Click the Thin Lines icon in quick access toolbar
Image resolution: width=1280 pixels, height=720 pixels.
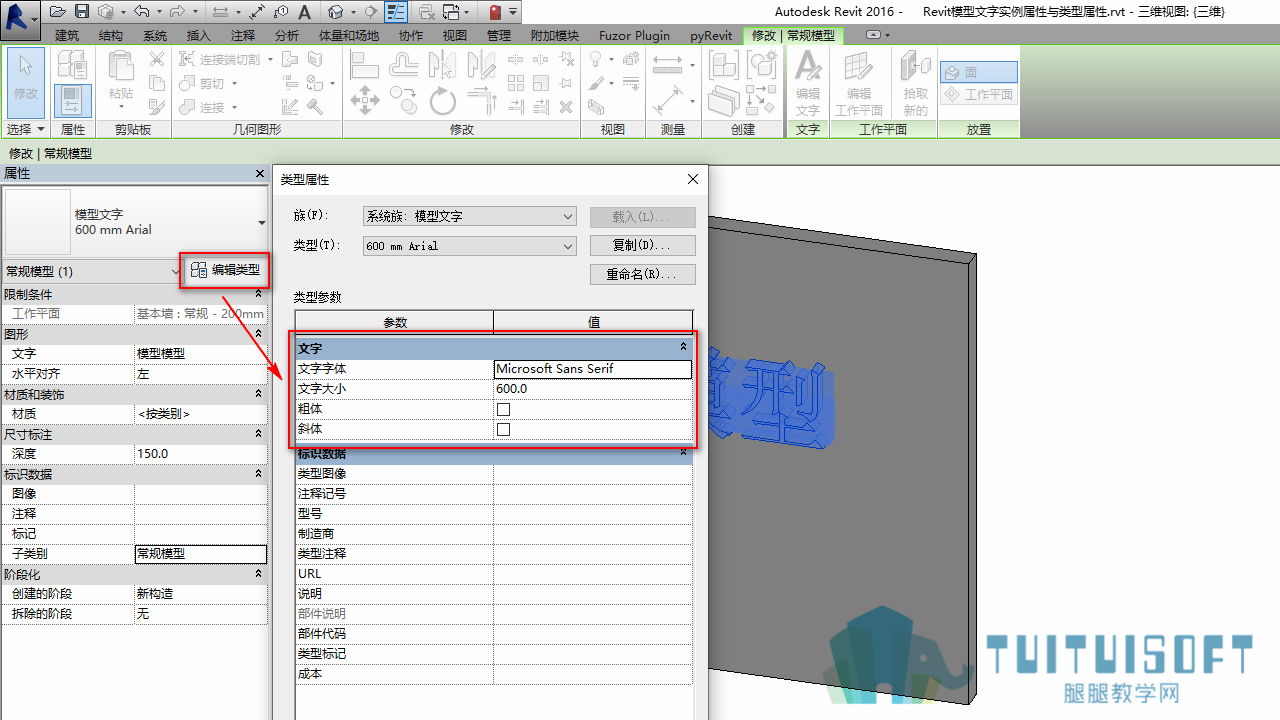[396, 12]
